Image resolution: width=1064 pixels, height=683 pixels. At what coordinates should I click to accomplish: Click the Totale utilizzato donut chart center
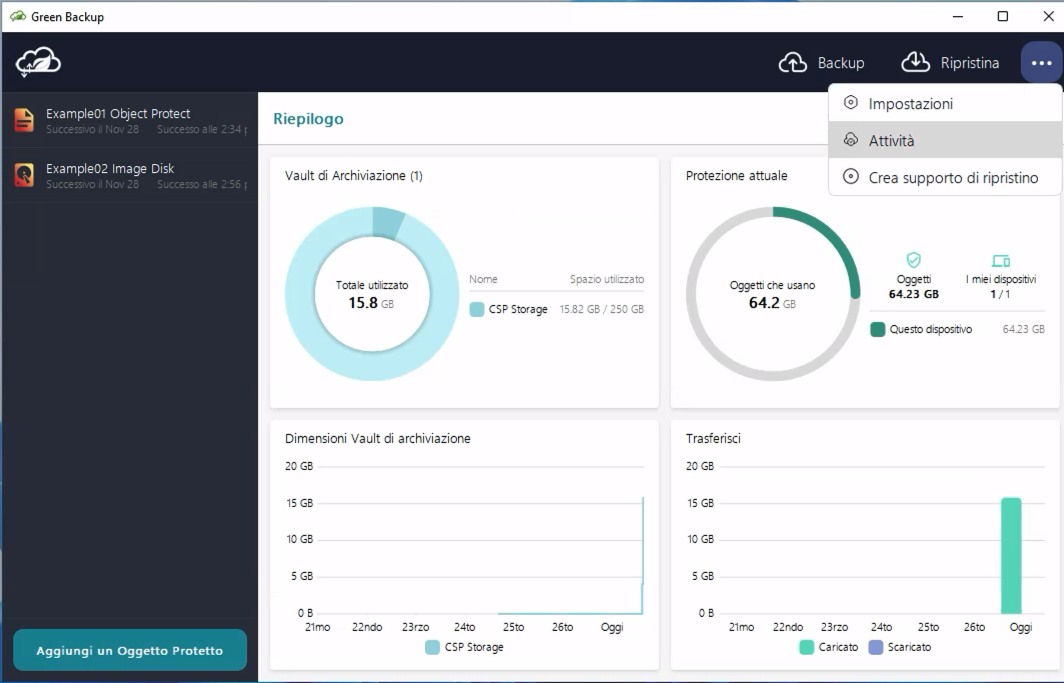point(372,294)
